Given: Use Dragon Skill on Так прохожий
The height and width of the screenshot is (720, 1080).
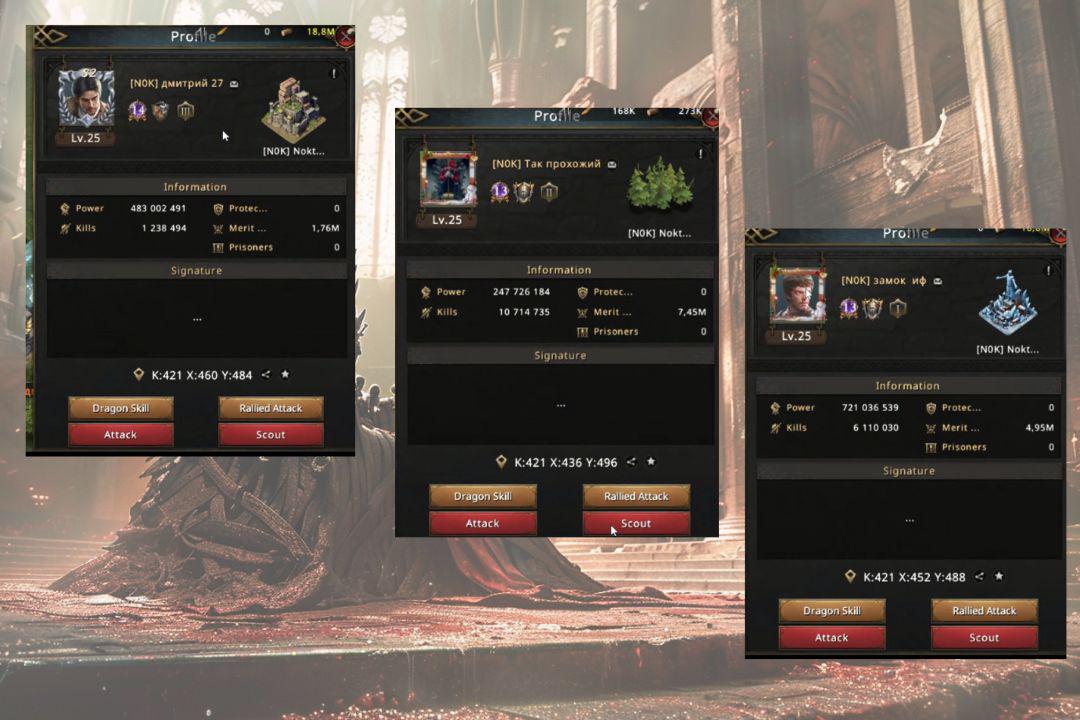Looking at the screenshot, I should coord(482,496).
